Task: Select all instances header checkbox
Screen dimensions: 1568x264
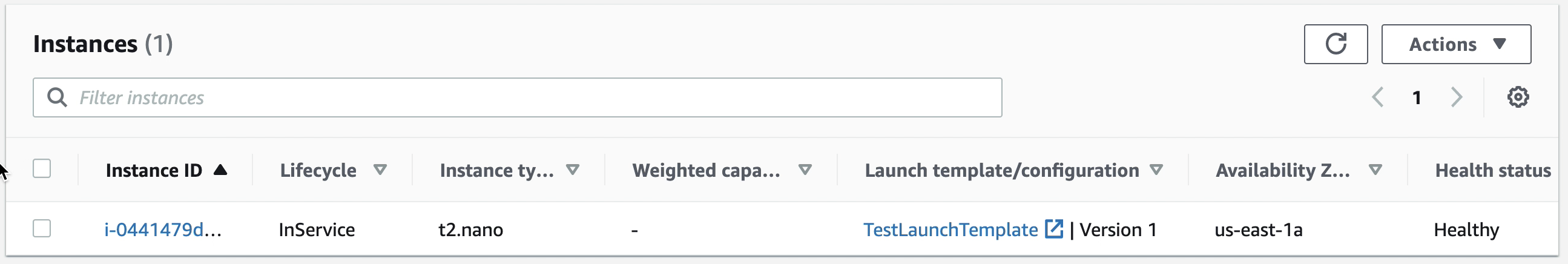Action: 42,168
